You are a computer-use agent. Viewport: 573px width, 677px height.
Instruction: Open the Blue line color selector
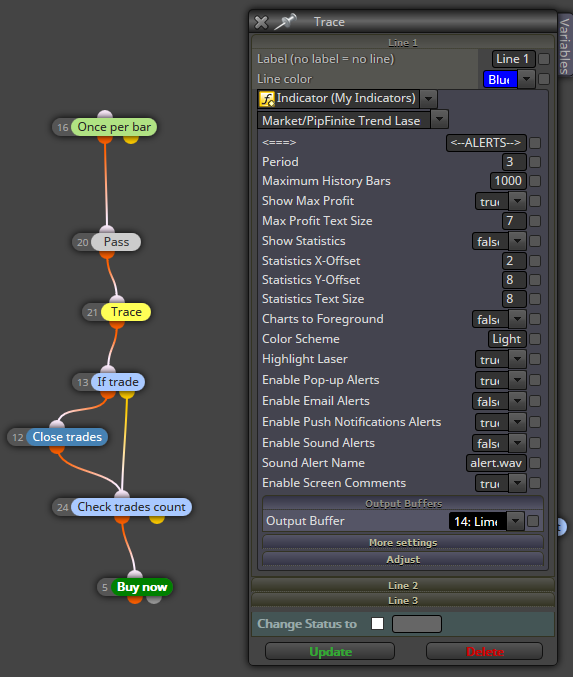[500, 79]
